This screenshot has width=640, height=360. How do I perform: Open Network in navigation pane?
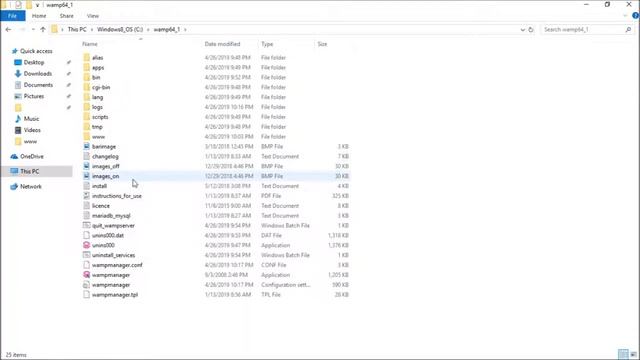(x=31, y=187)
